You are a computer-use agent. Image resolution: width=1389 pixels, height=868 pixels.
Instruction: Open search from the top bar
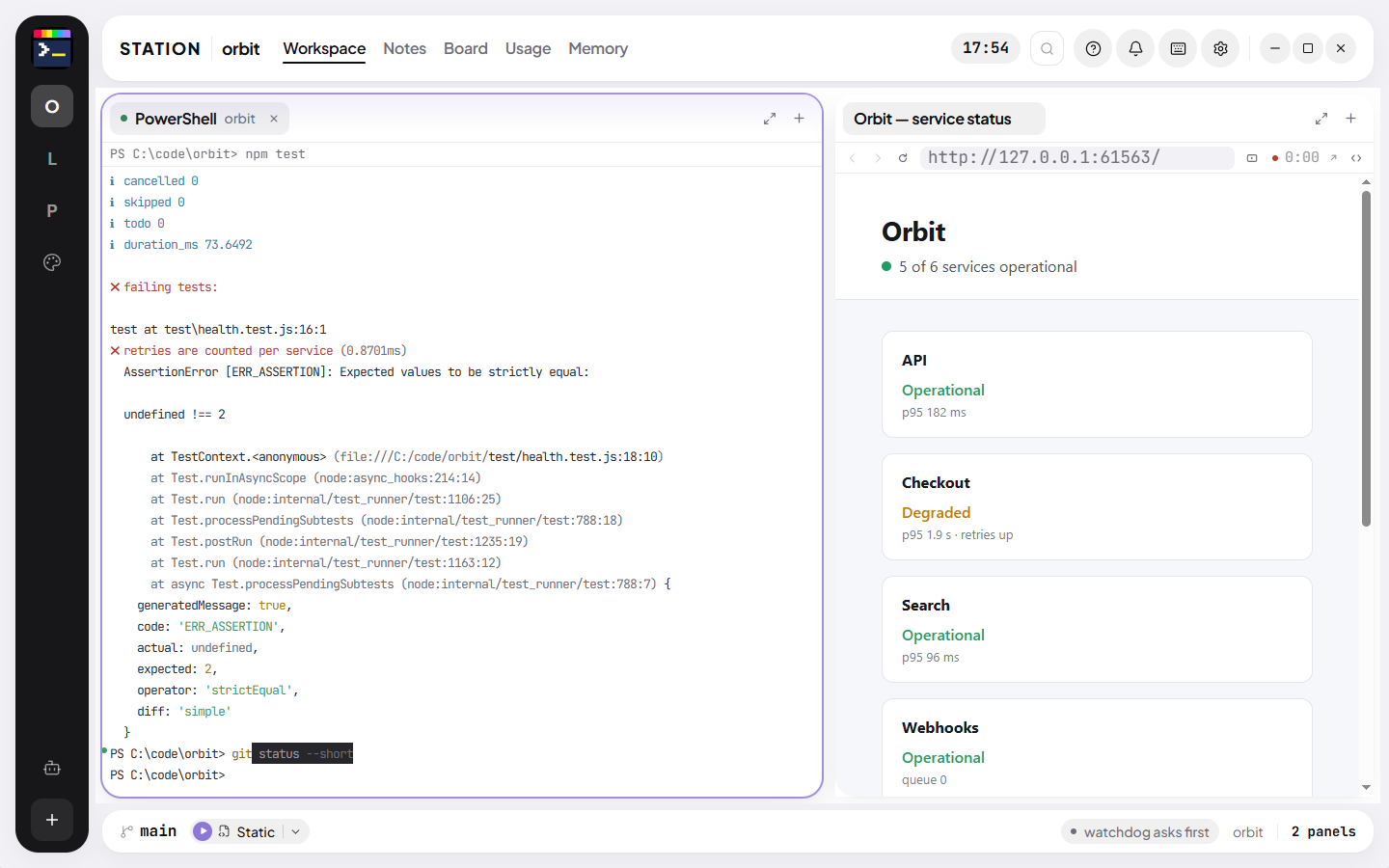click(1047, 48)
